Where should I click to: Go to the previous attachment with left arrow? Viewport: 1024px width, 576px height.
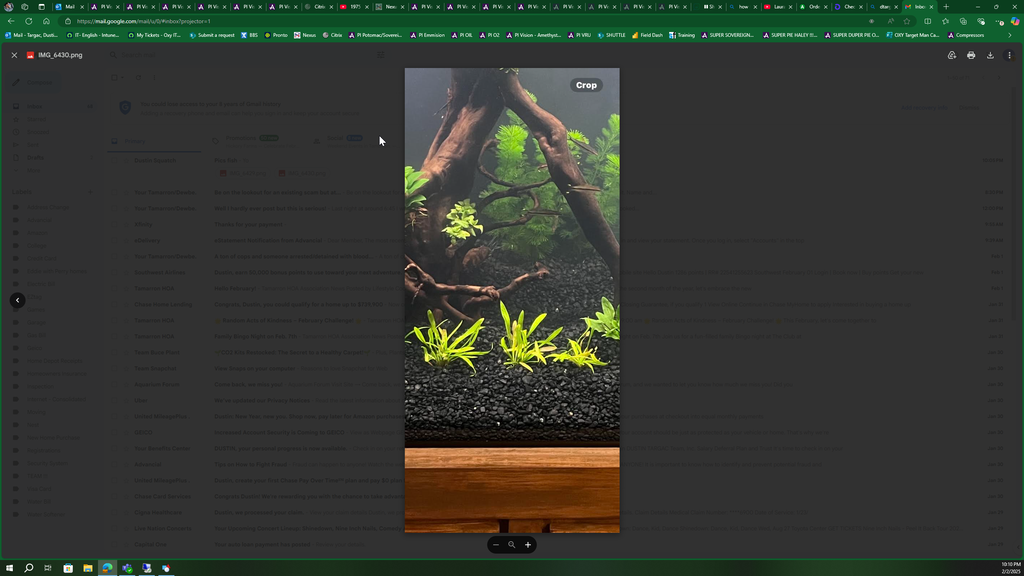(18, 300)
